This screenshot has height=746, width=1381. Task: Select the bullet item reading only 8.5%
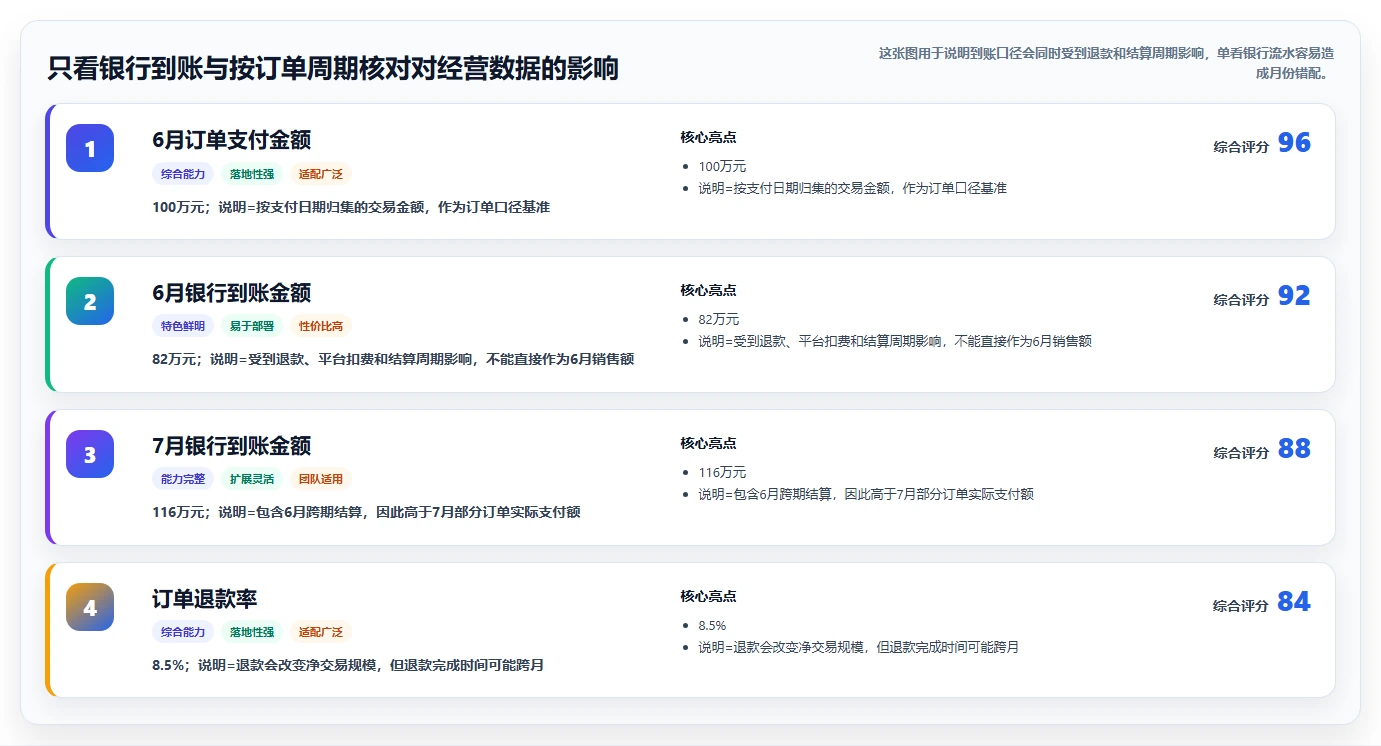[712, 625]
